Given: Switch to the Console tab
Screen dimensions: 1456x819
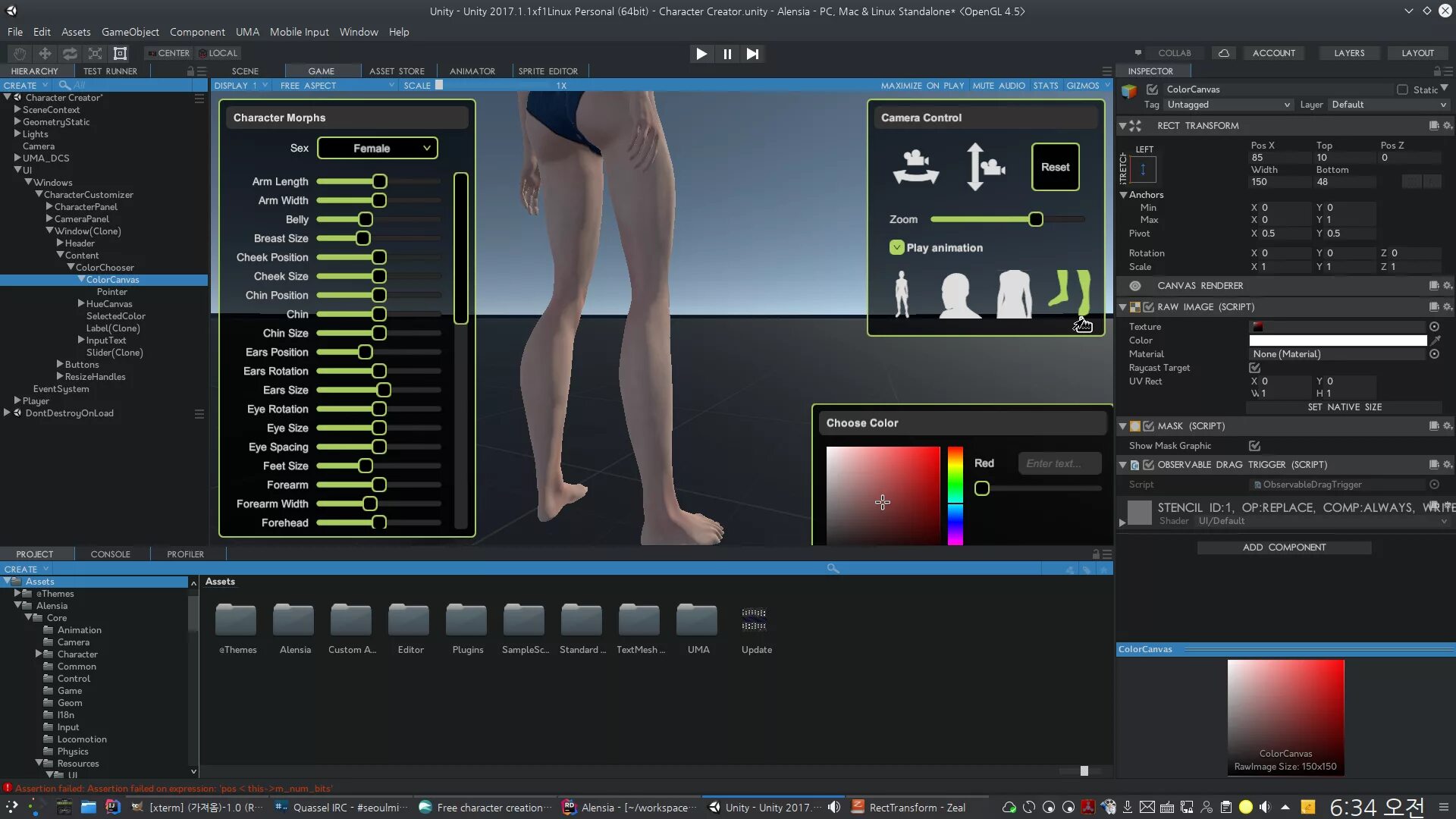Looking at the screenshot, I should [x=110, y=554].
